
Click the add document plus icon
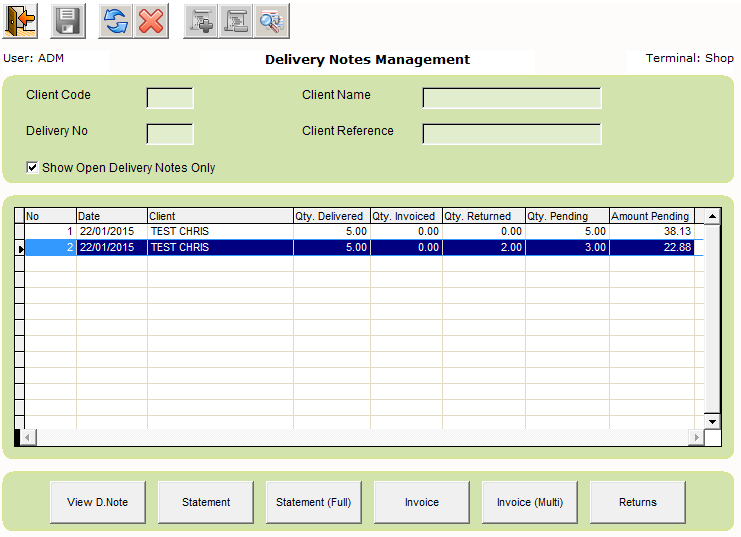pyautogui.click(x=202, y=20)
